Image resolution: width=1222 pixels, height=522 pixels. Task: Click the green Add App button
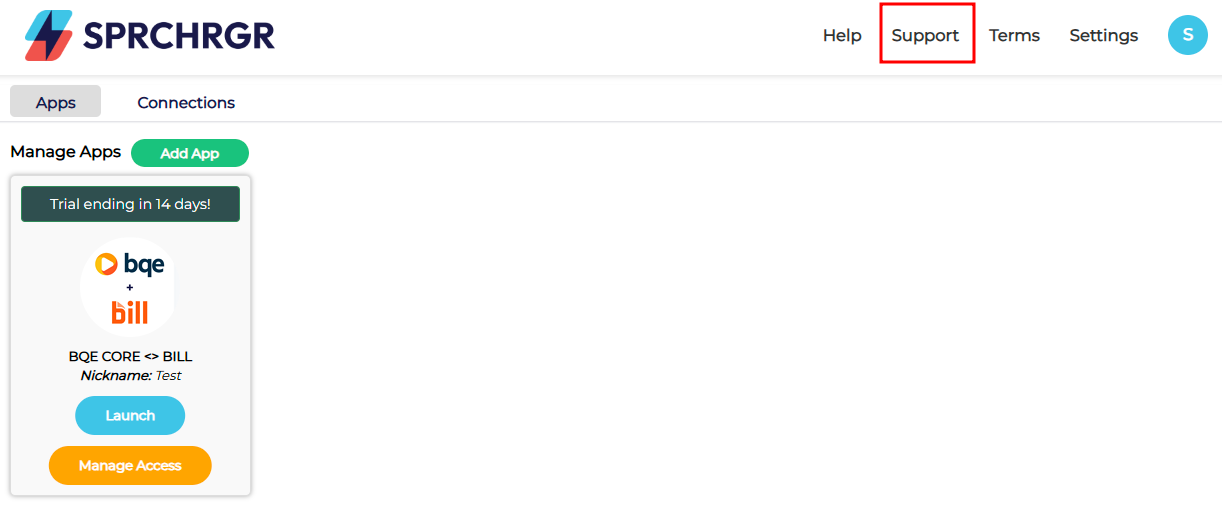pyautogui.click(x=190, y=153)
